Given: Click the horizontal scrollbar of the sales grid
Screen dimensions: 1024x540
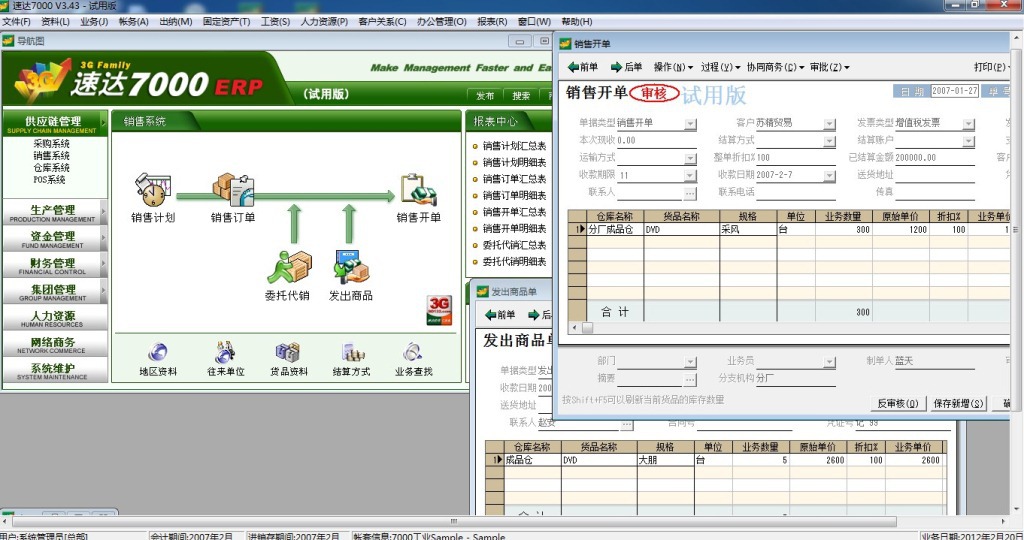Looking at the screenshot, I should pyautogui.click(x=790, y=327).
